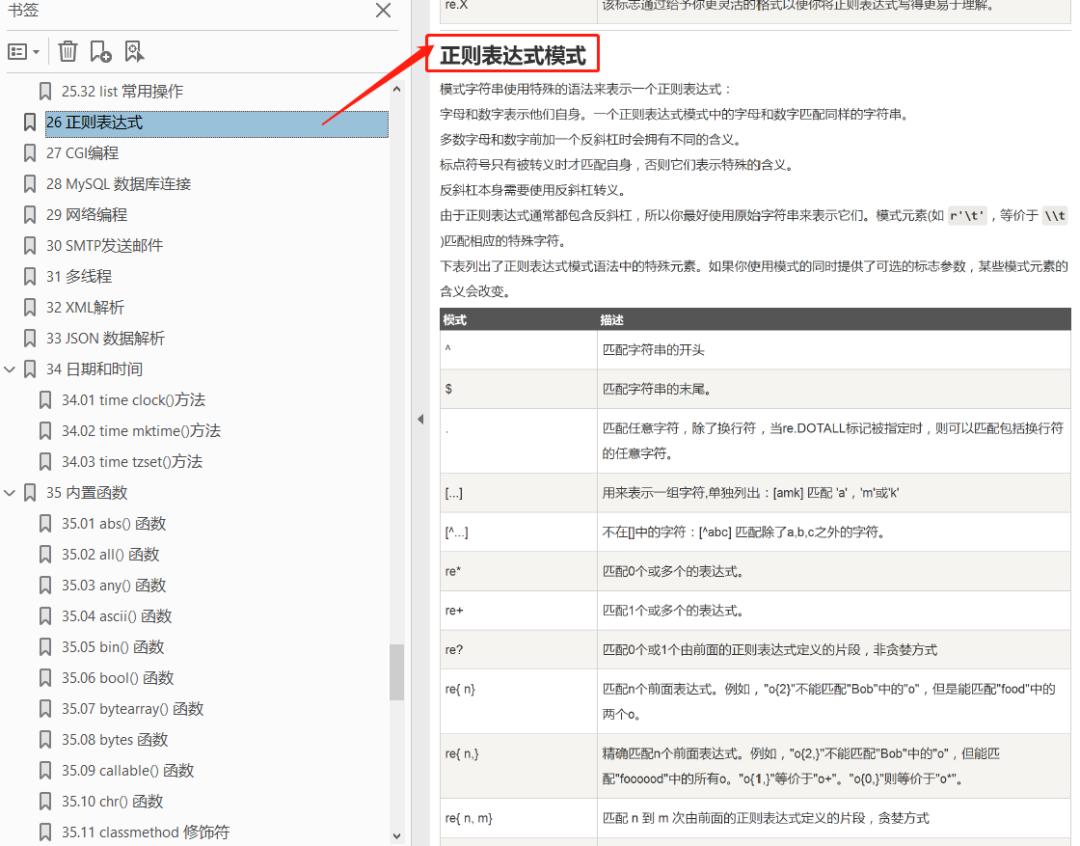Image resolution: width=1080 pixels, height=846 pixels.
Task: Collapse the side panel with arrow handle
Action: pyautogui.click(x=420, y=419)
